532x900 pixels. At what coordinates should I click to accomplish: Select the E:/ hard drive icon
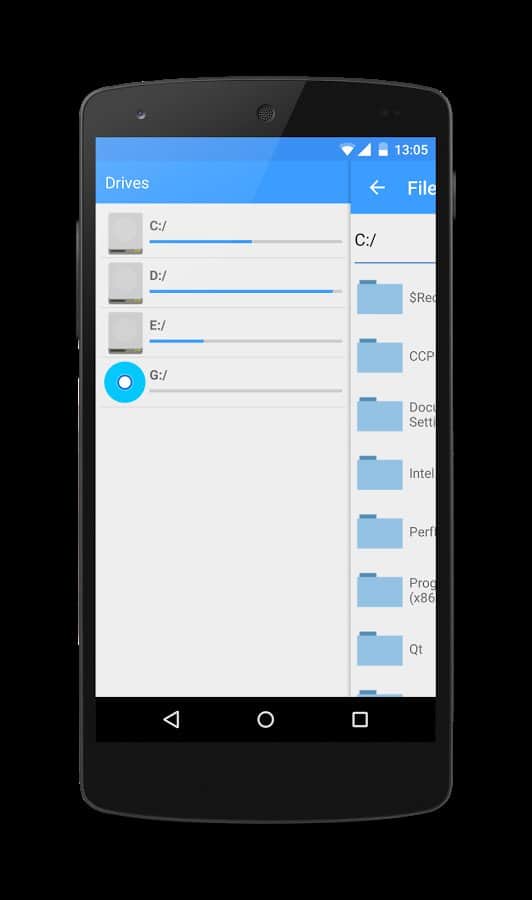point(126,333)
